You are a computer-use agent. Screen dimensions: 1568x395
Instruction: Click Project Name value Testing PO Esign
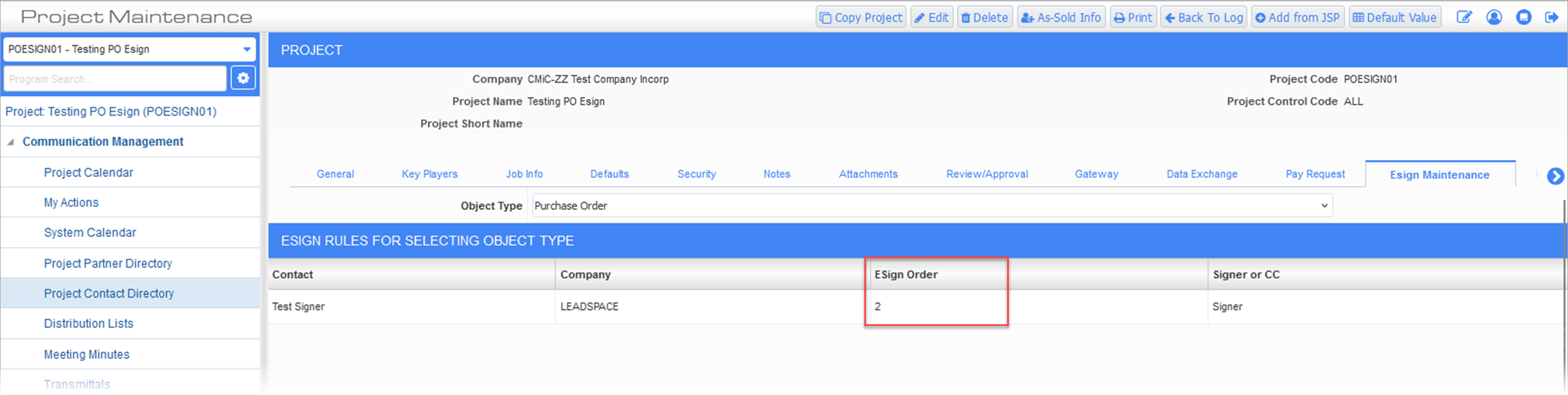click(x=566, y=101)
